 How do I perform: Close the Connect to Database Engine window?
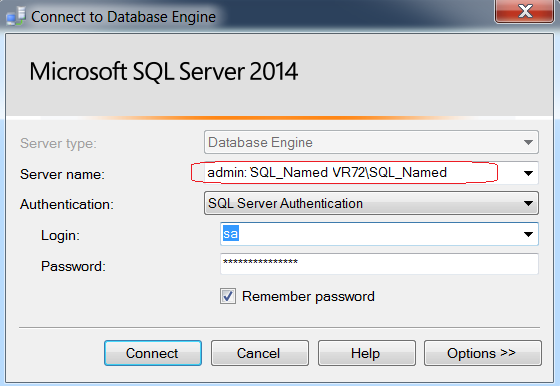[x=524, y=11]
